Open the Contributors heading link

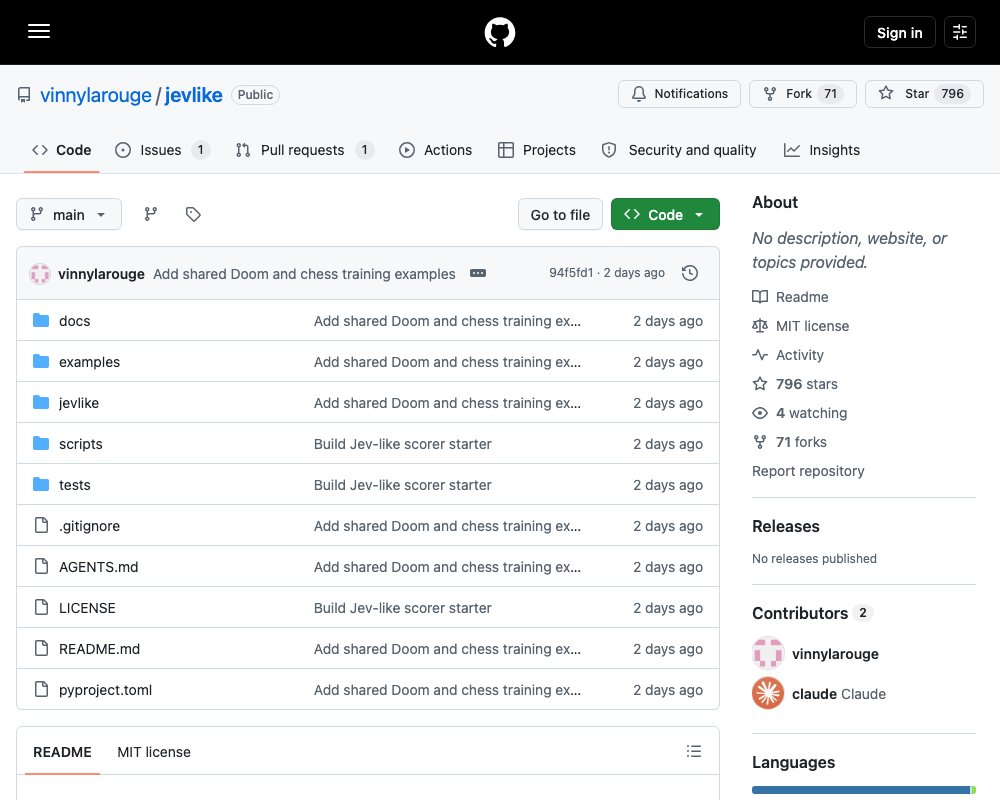(x=811, y=613)
